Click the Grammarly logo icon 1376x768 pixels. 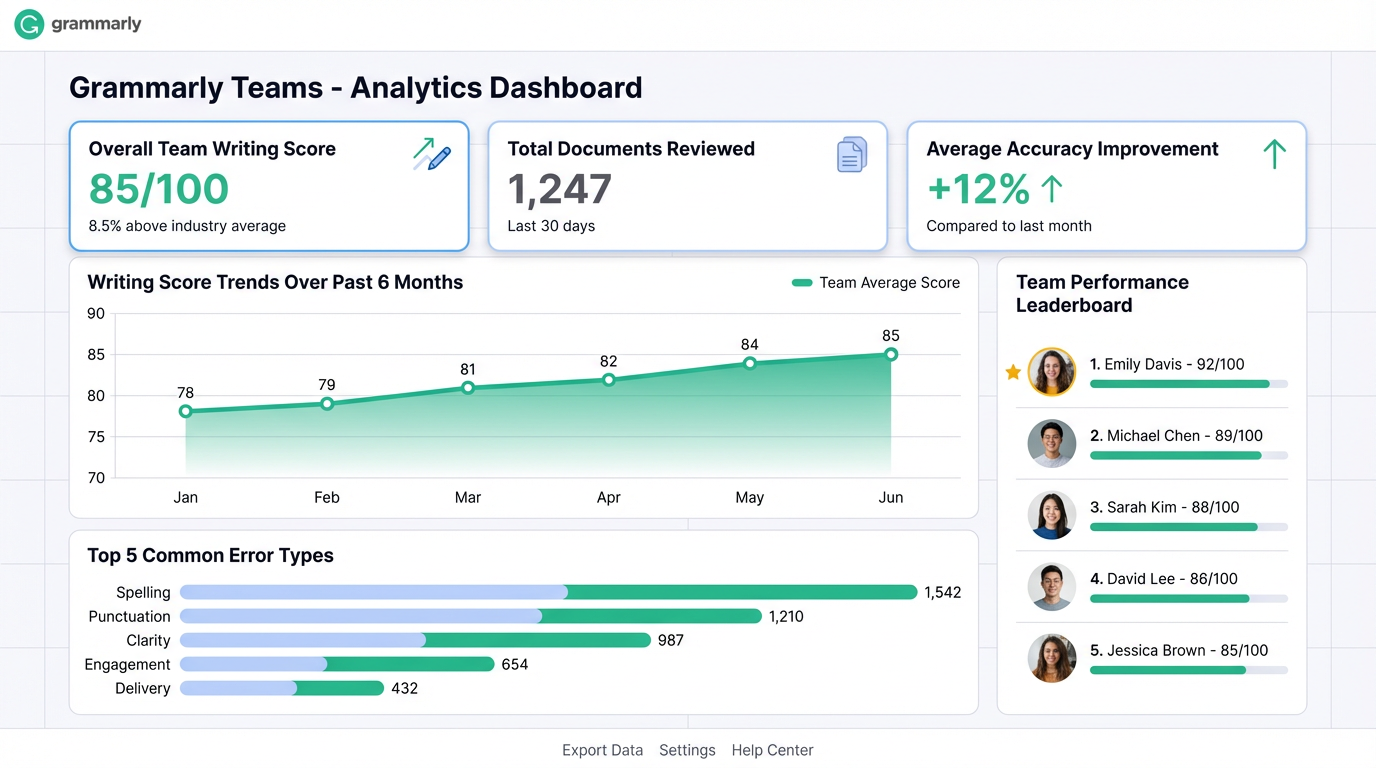pos(28,24)
